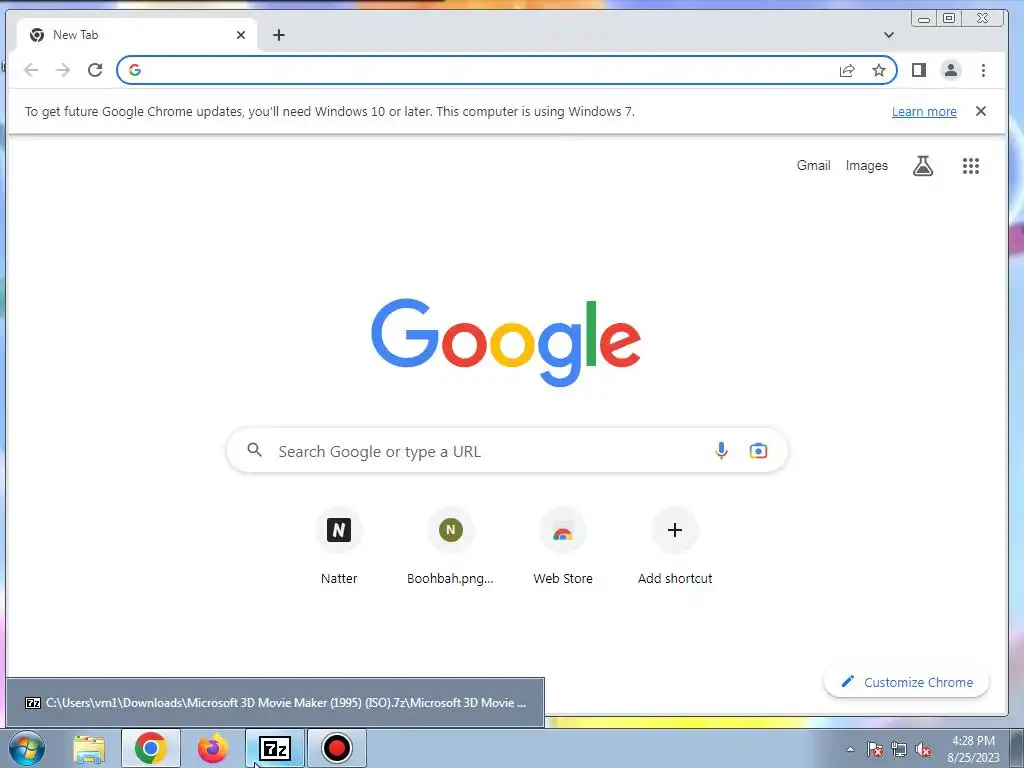Open the Boohbah.png shortcut
Screen dimensions: 1024x768
pyautogui.click(x=451, y=547)
